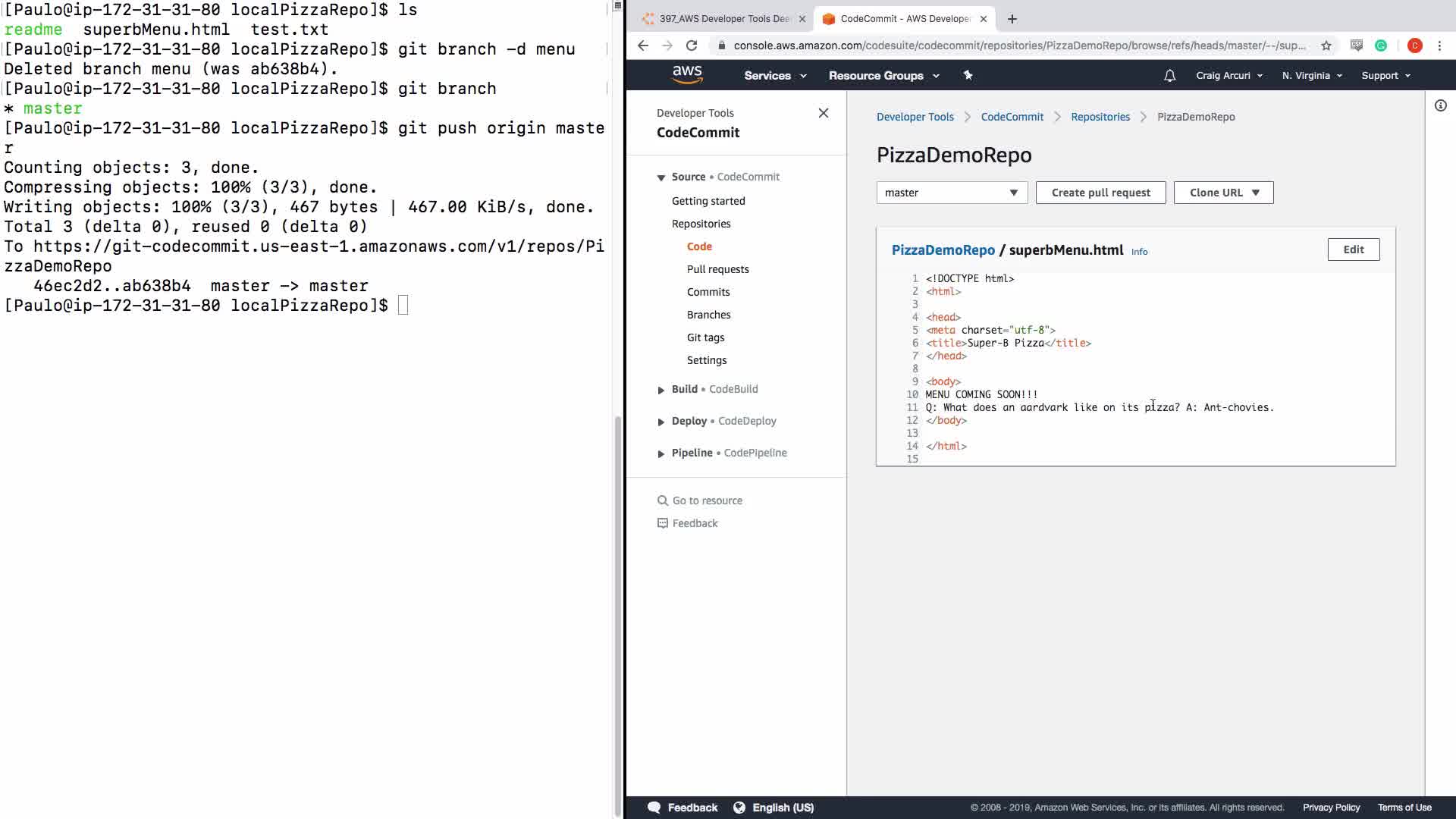Open the notifications bell
The image size is (1456, 819).
(1169, 75)
